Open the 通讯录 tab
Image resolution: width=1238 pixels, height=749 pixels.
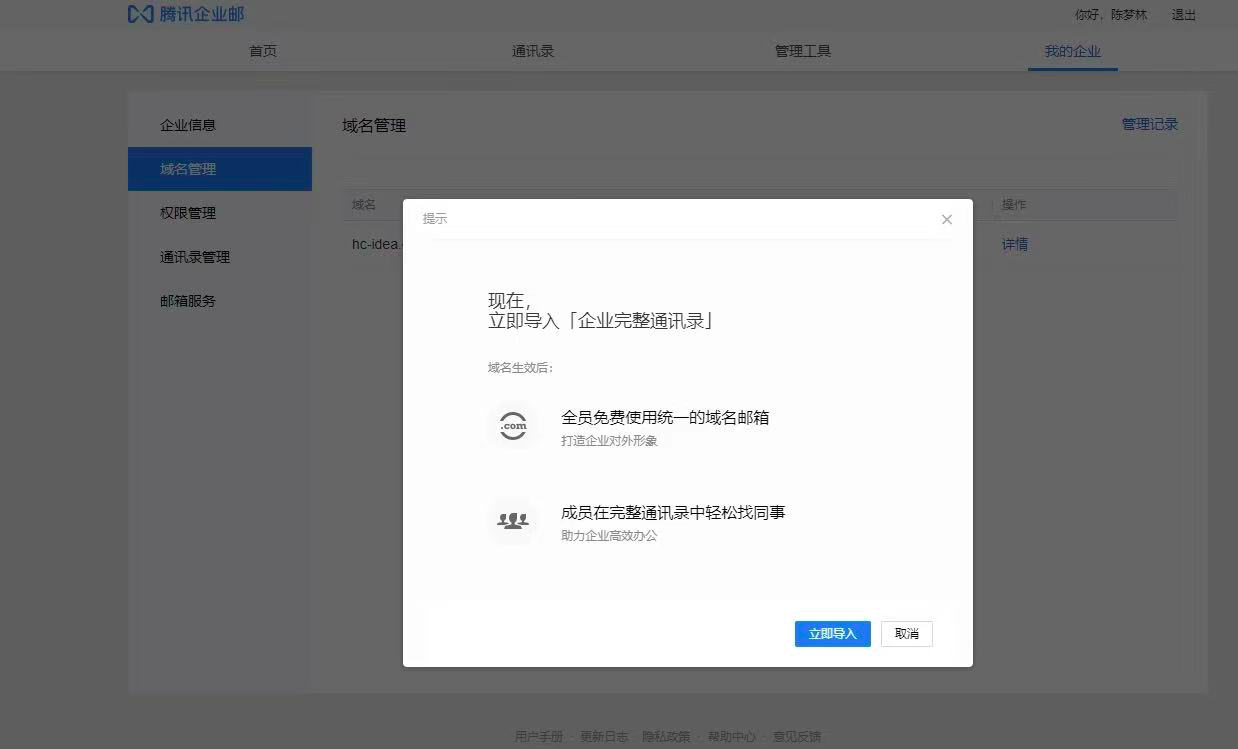coord(533,51)
